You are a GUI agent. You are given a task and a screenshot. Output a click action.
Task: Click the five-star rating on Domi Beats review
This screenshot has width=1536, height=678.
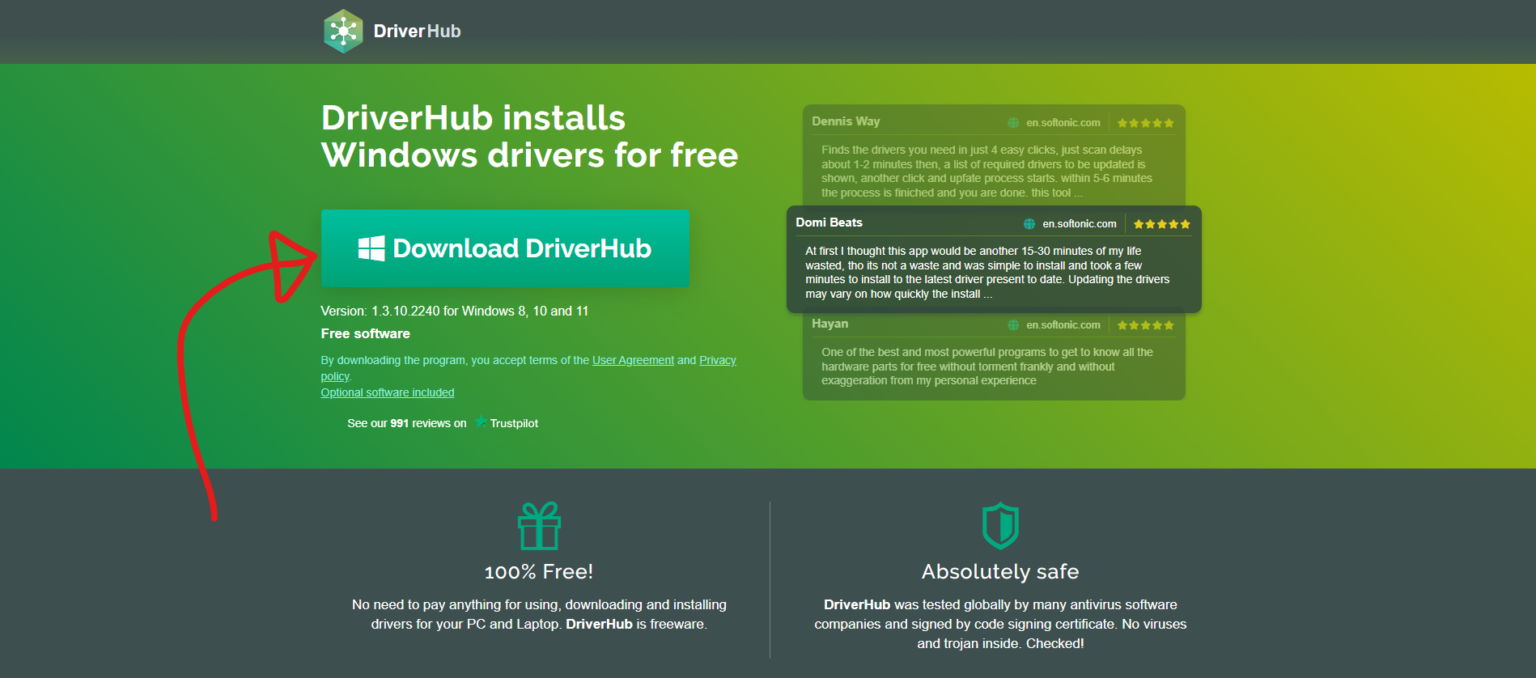tap(1160, 223)
